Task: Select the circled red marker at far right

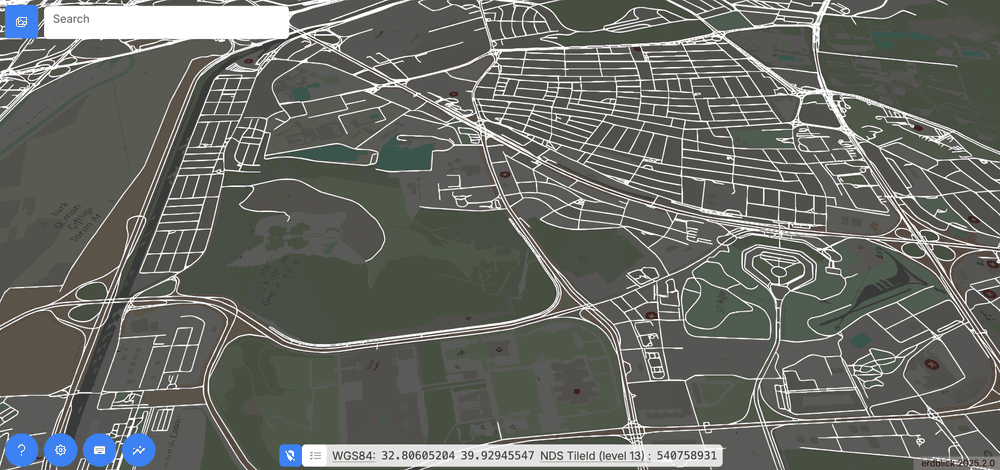Action: [x=933, y=364]
